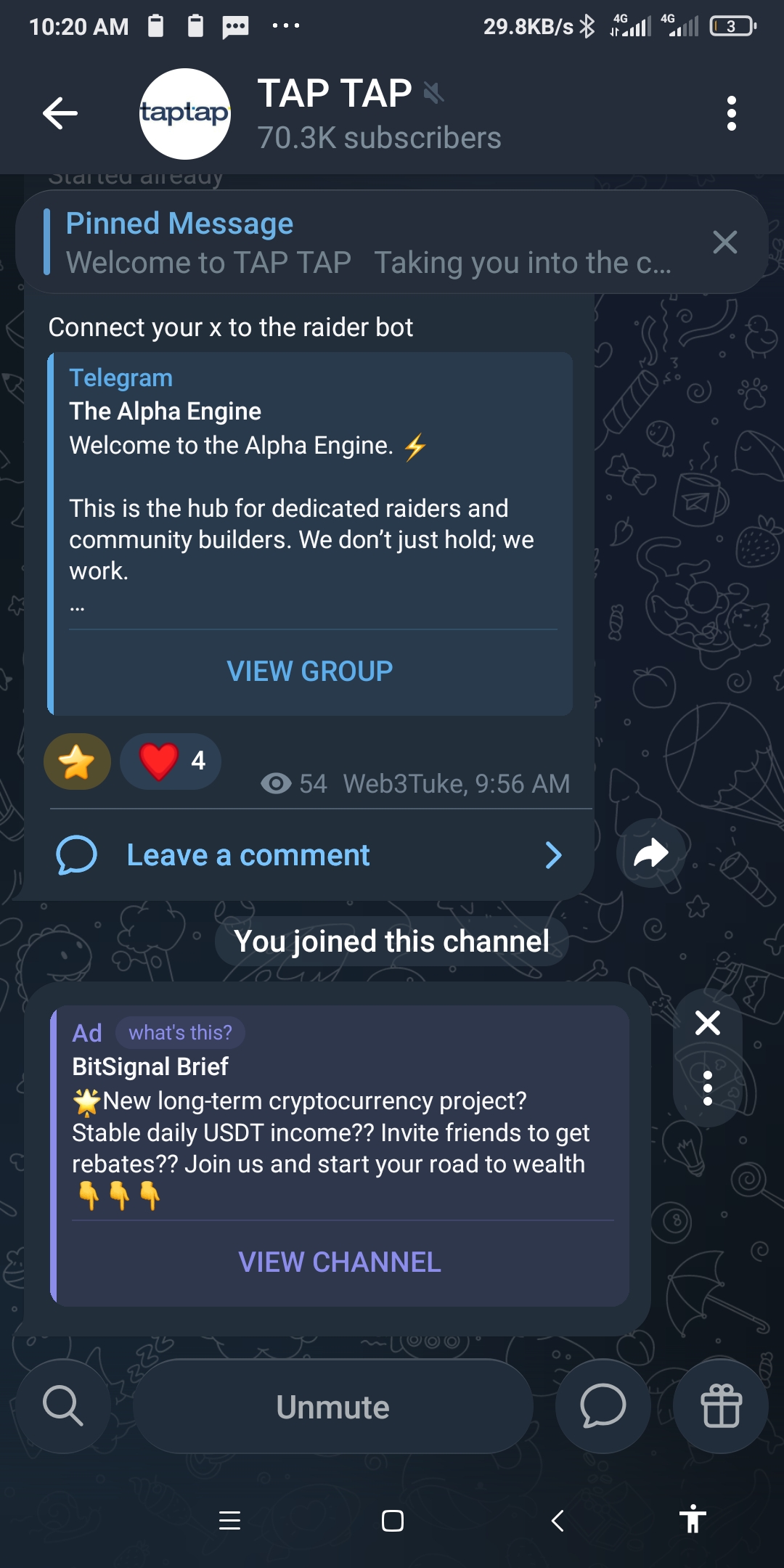
Task: Dismiss the pinned message bar
Action: (724, 242)
